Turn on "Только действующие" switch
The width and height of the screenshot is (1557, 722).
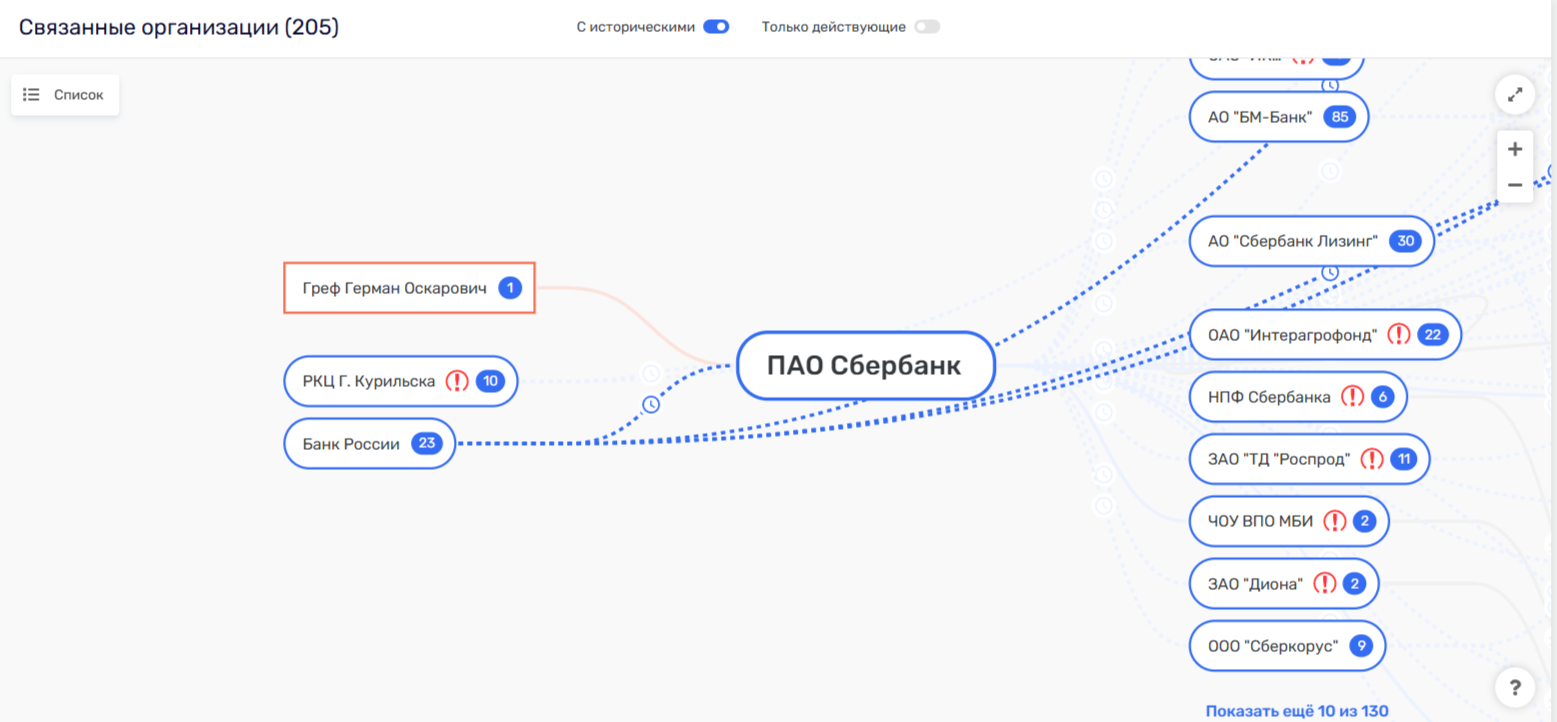pyautogui.click(x=927, y=27)
